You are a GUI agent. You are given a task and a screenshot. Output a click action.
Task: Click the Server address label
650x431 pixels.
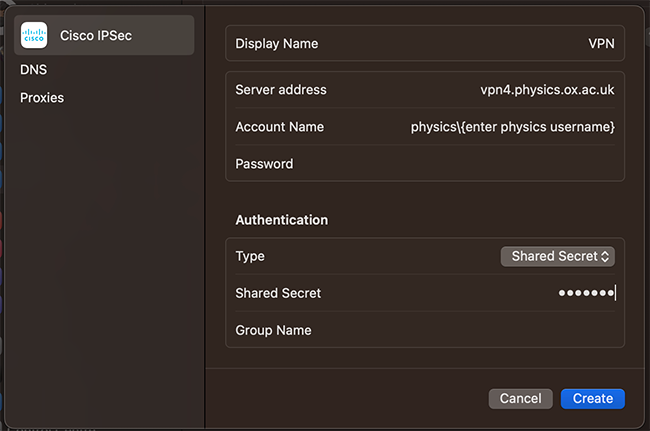pyautogui.click(x=280, y=90)
